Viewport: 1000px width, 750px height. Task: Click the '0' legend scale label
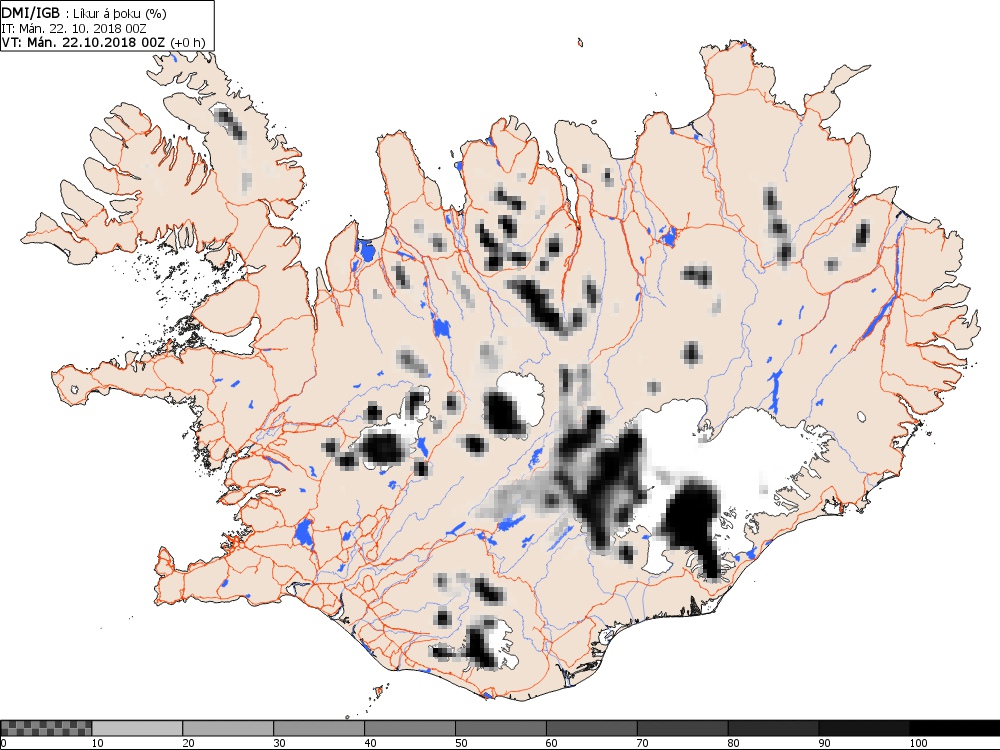3,743
